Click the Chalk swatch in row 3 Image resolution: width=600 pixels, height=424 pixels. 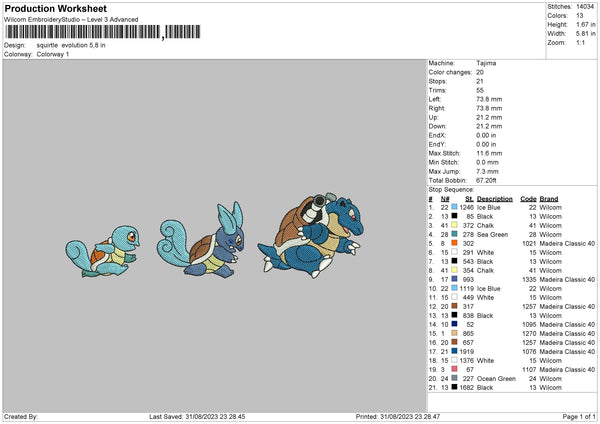pyautogui.click(x=454, y=225)
